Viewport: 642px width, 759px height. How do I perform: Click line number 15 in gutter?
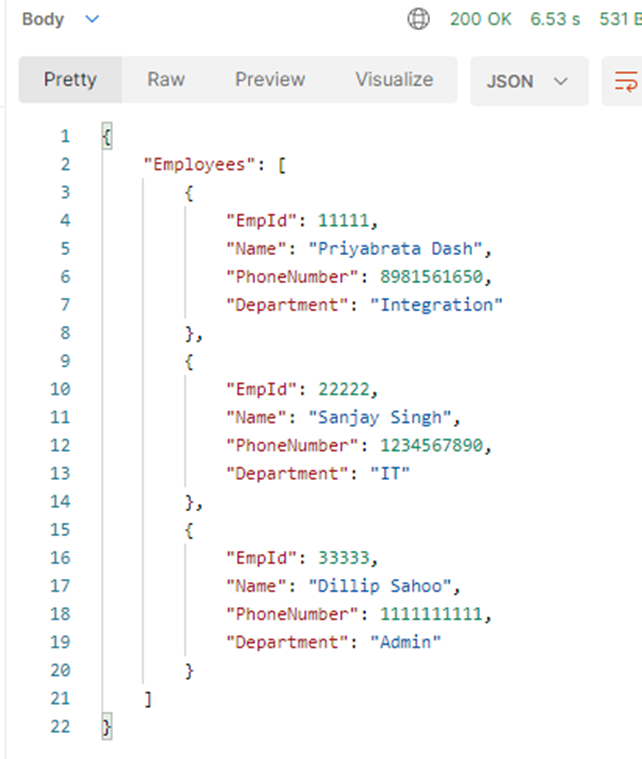(x=60, y=530)
